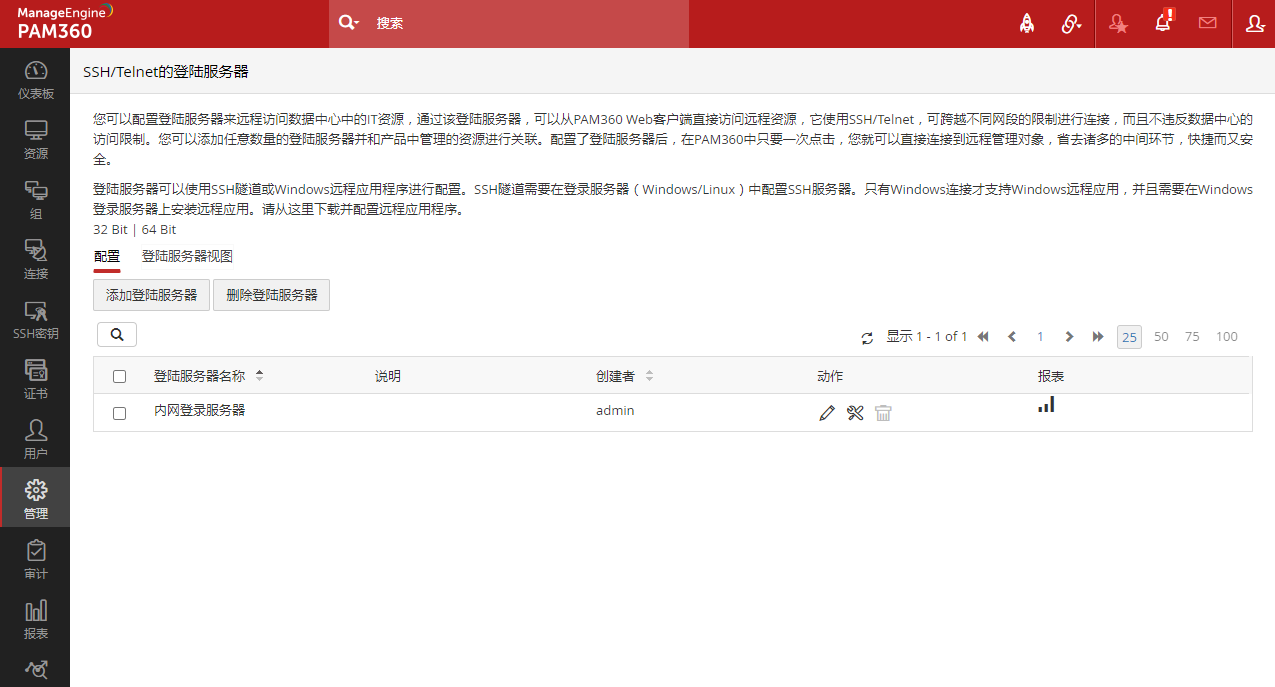This screenshot has width=1275, height=687.
Task: Go to first page arrow
Action: pos(983,337)
